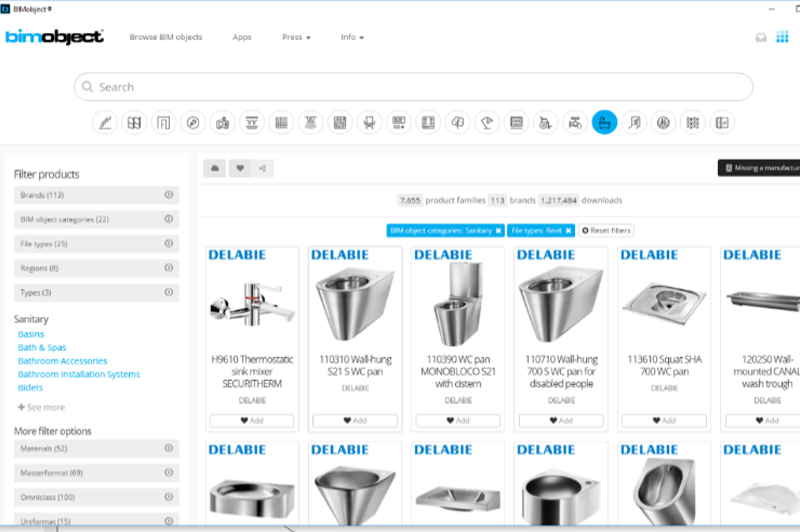The image size is (800, 532).
Task: Click the 110710 Wall-hung 700 S product title
Action: tap(561, 371)
